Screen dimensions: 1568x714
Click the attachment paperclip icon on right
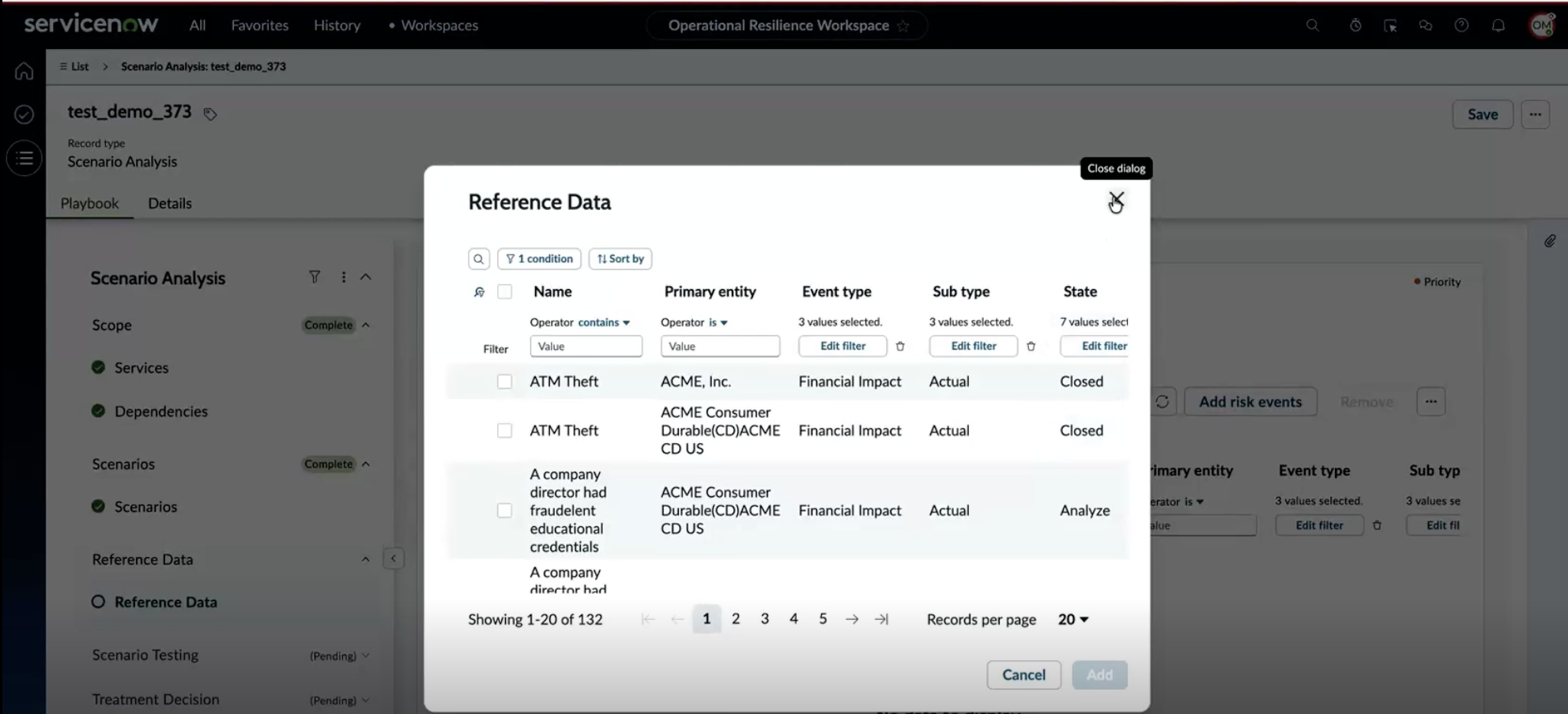pos(1550,241)
